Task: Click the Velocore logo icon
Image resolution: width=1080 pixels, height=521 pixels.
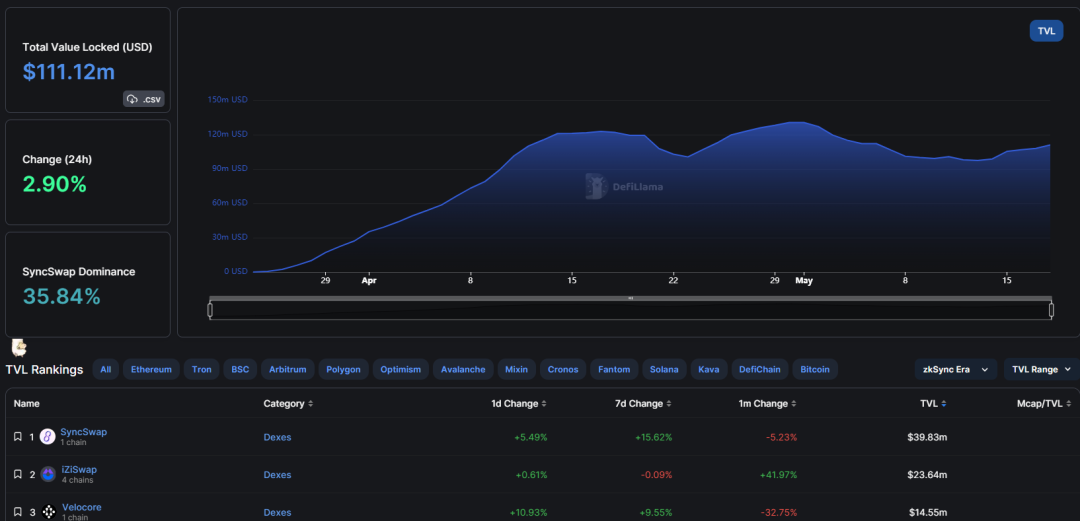Action: coord(48,512)
